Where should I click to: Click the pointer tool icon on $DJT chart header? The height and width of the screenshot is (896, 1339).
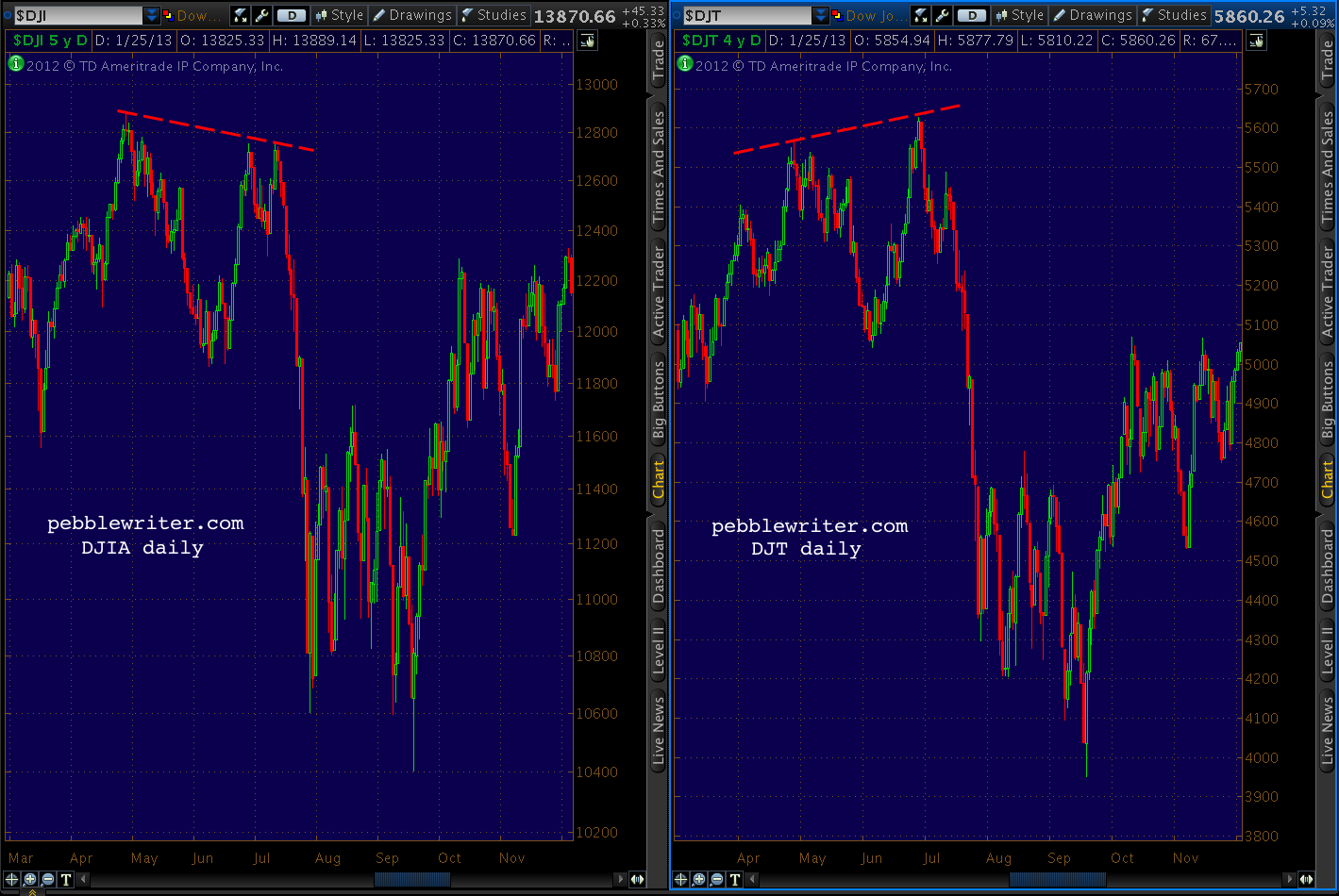click(1256, 41)
